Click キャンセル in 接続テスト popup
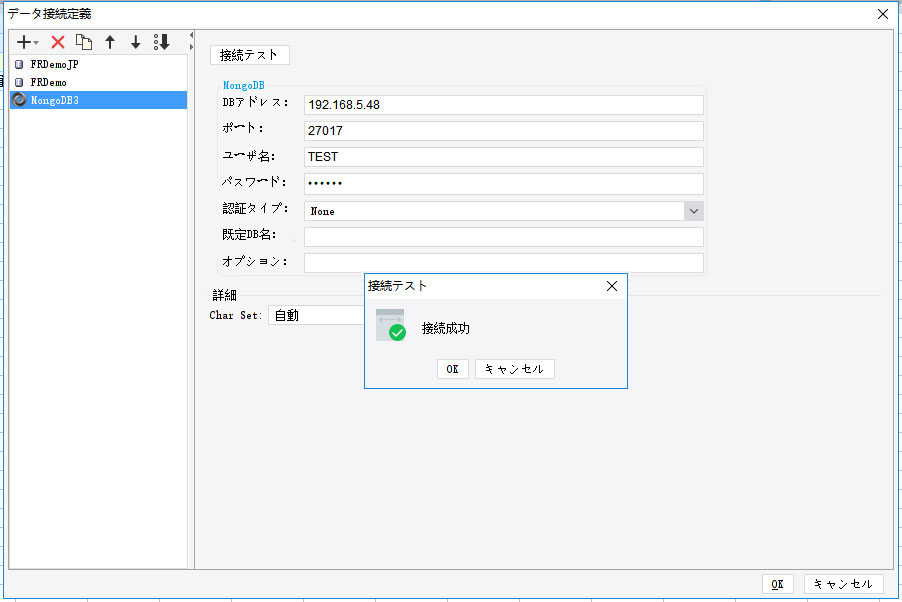 tap(515, 369)
